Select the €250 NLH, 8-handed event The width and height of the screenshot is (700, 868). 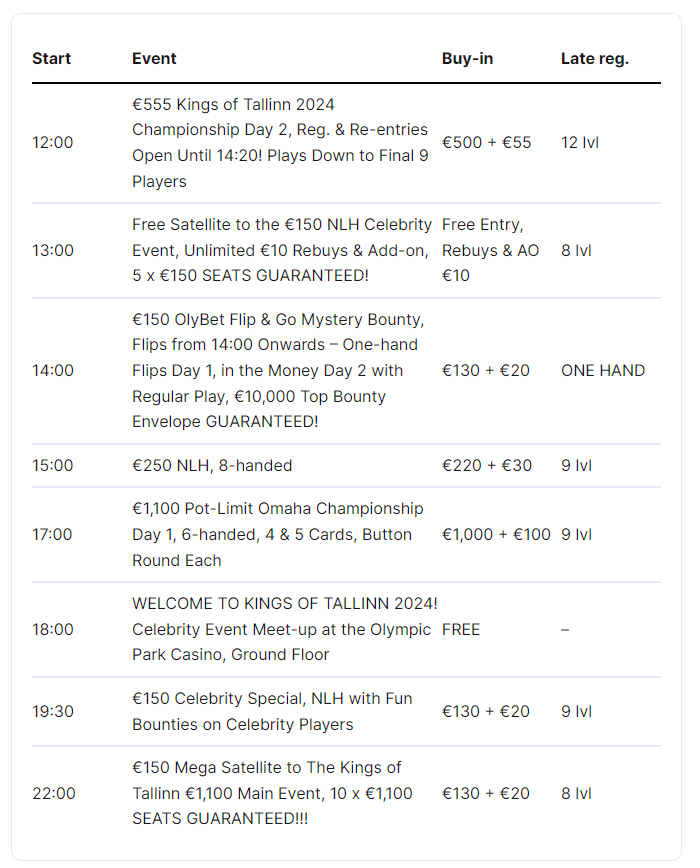click(212, 465)
